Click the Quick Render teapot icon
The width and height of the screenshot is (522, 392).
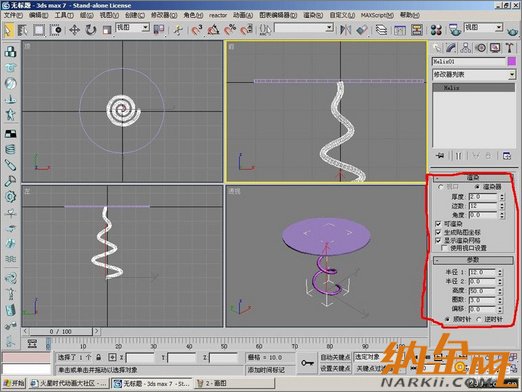512,31
